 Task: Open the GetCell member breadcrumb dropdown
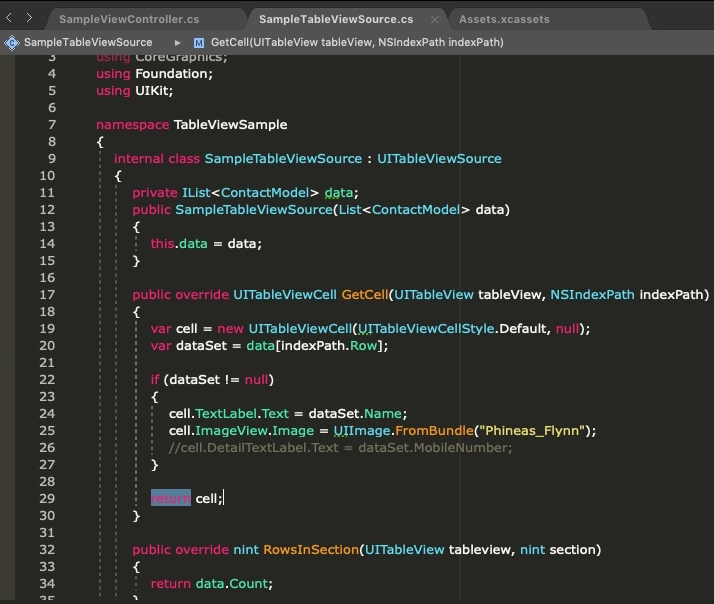357,42
